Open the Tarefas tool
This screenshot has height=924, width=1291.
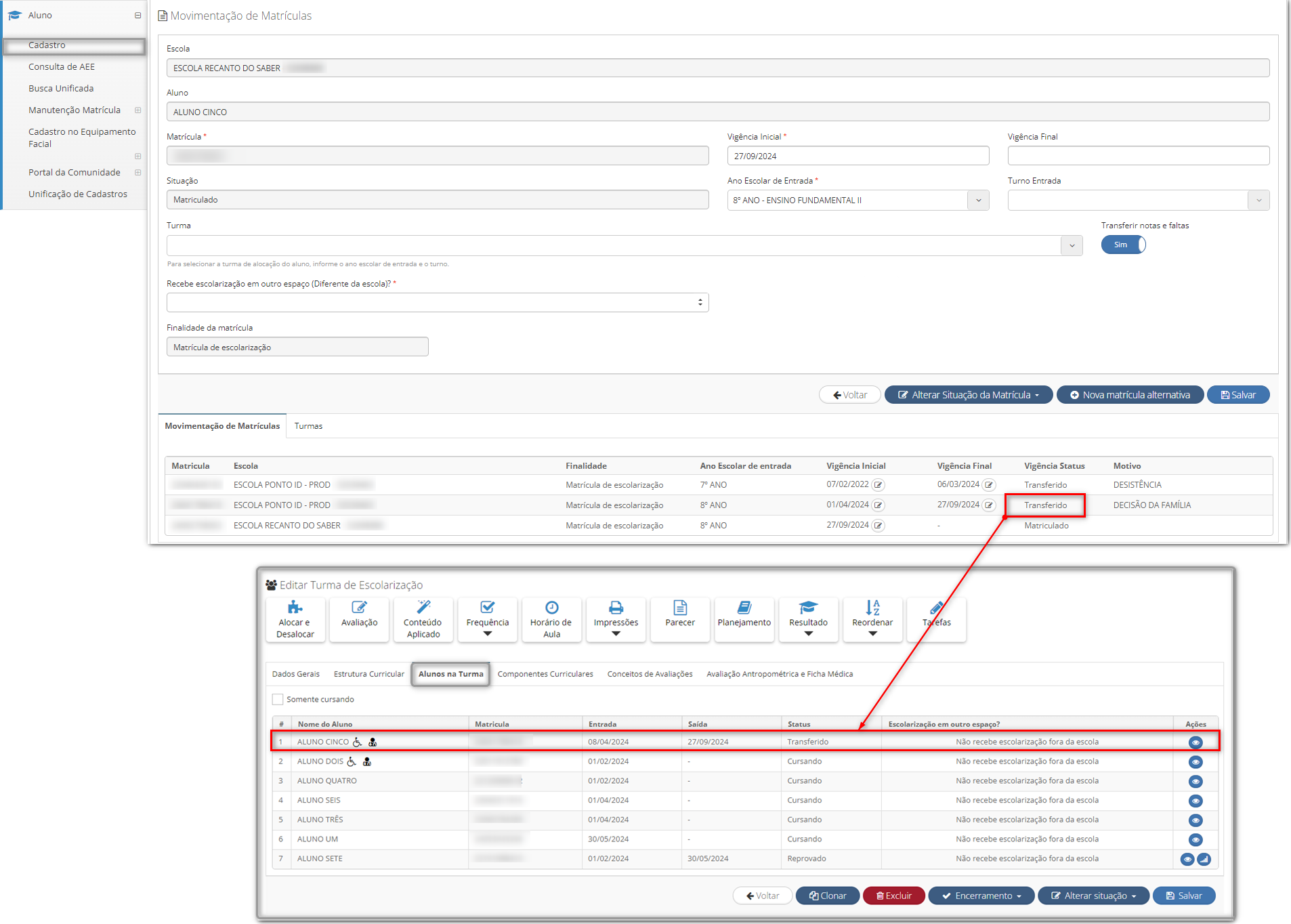click(936, 619)
